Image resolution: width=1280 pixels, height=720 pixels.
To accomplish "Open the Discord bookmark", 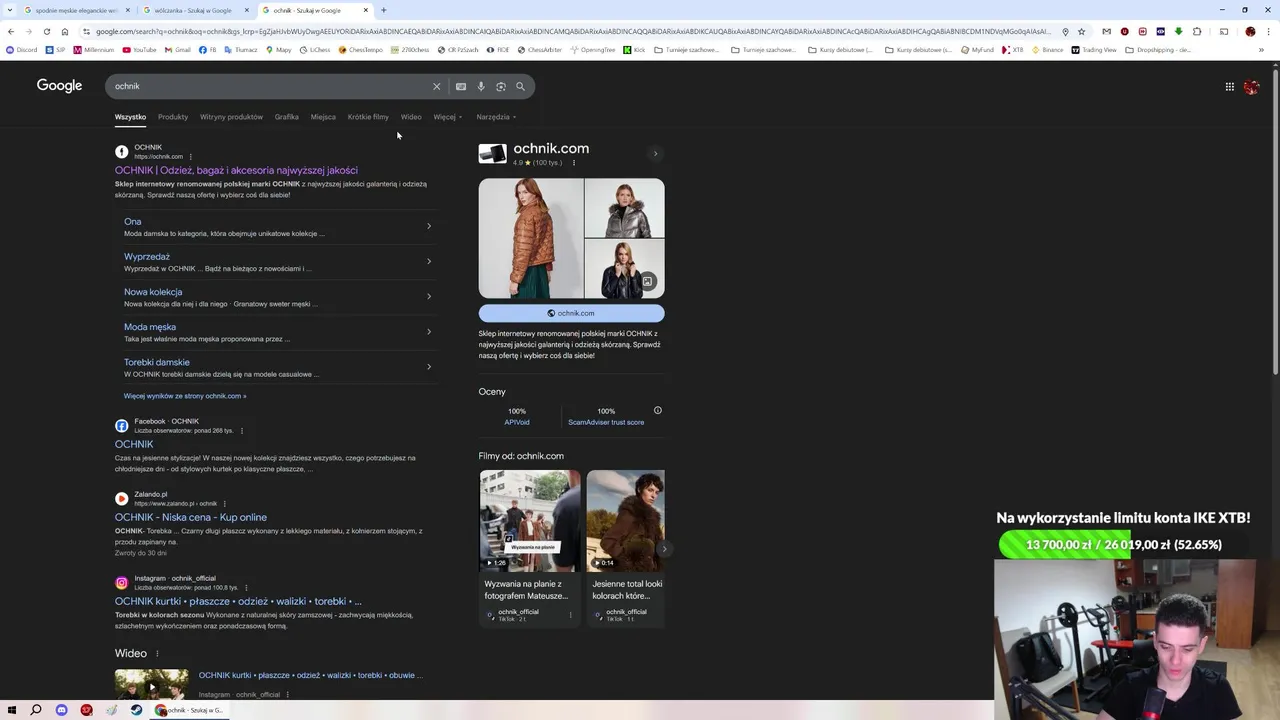I will [21, 49].
